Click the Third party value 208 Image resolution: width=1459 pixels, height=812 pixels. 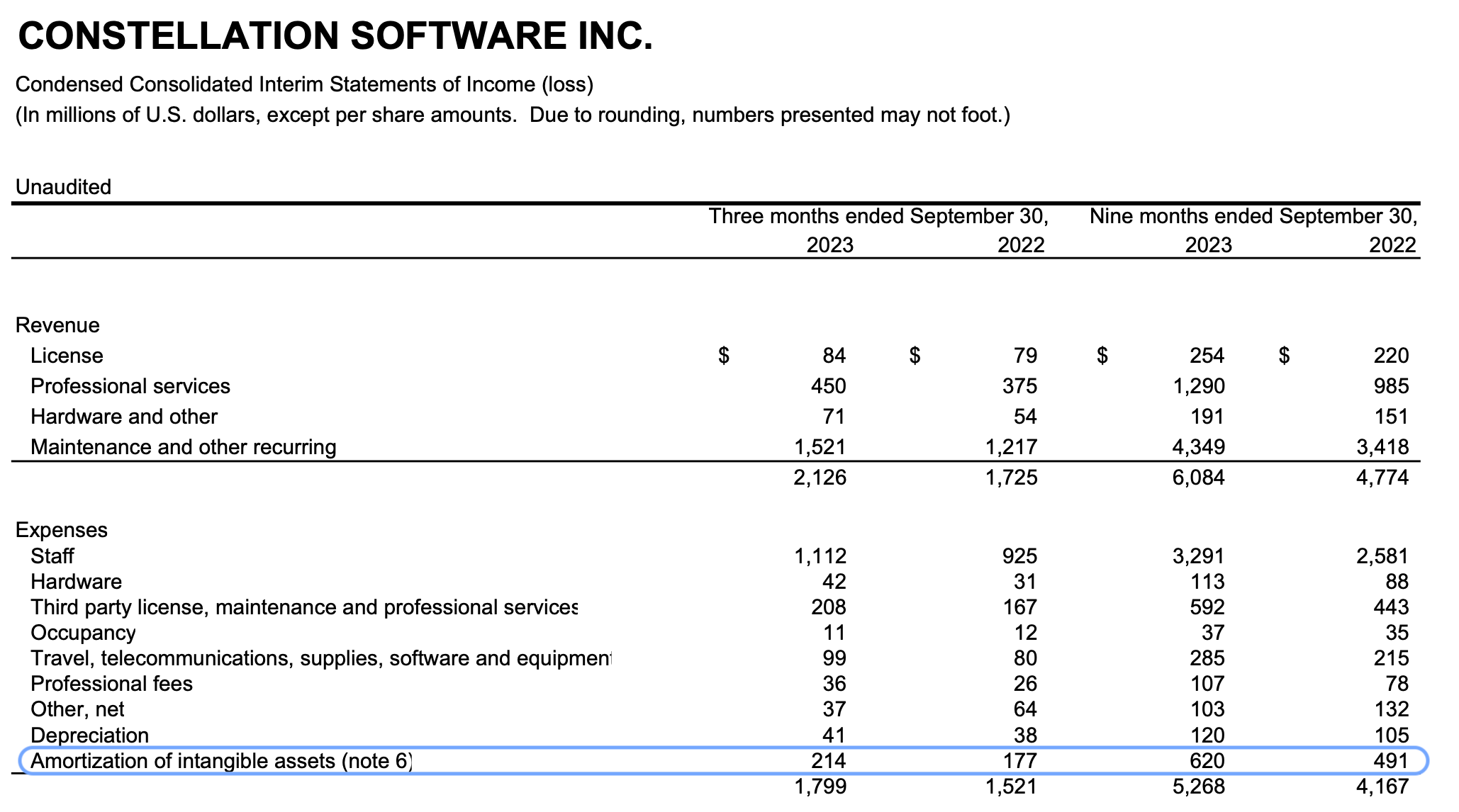point(829,607)
